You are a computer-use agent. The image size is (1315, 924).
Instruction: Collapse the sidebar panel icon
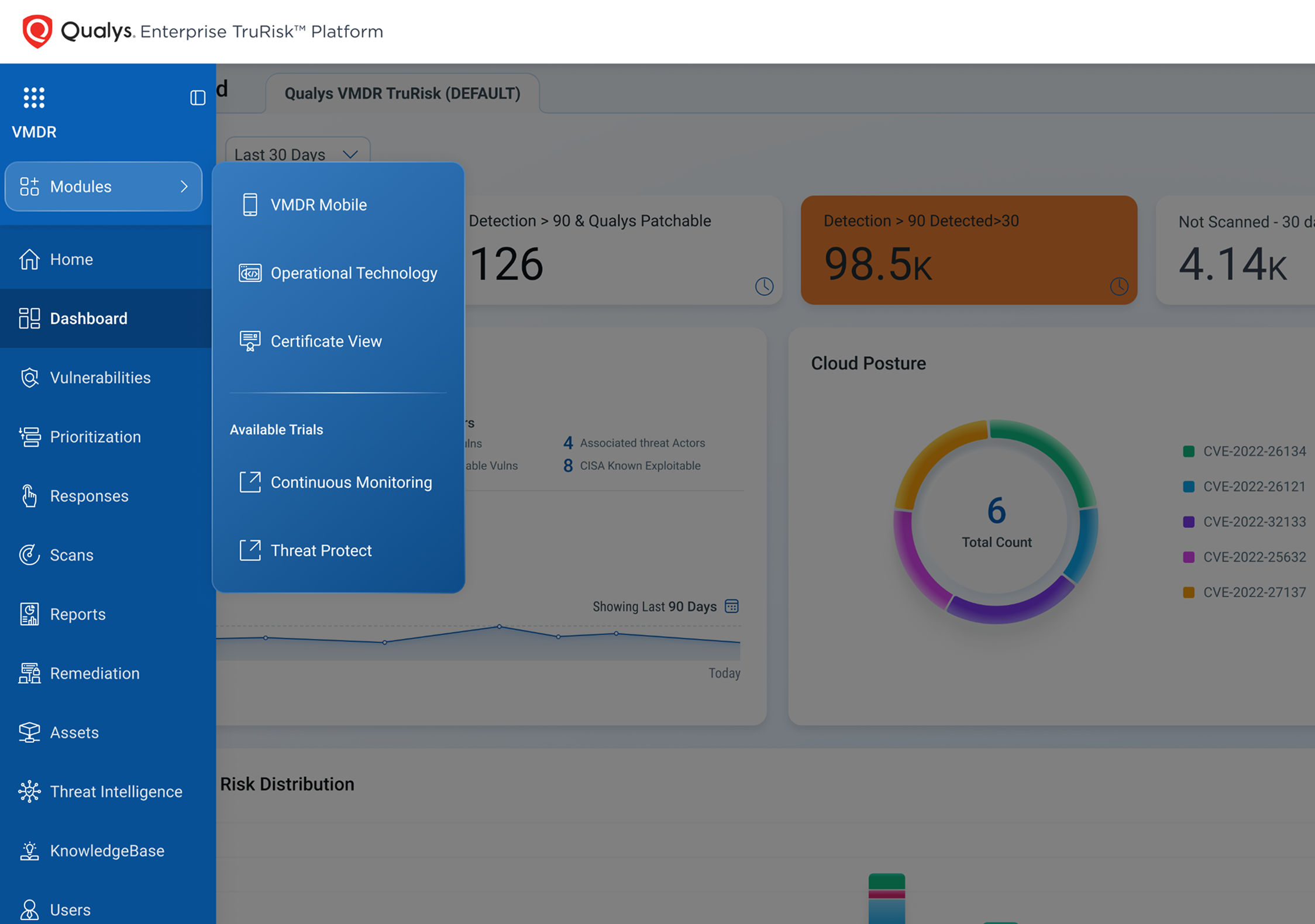click(x=198, y=98)
